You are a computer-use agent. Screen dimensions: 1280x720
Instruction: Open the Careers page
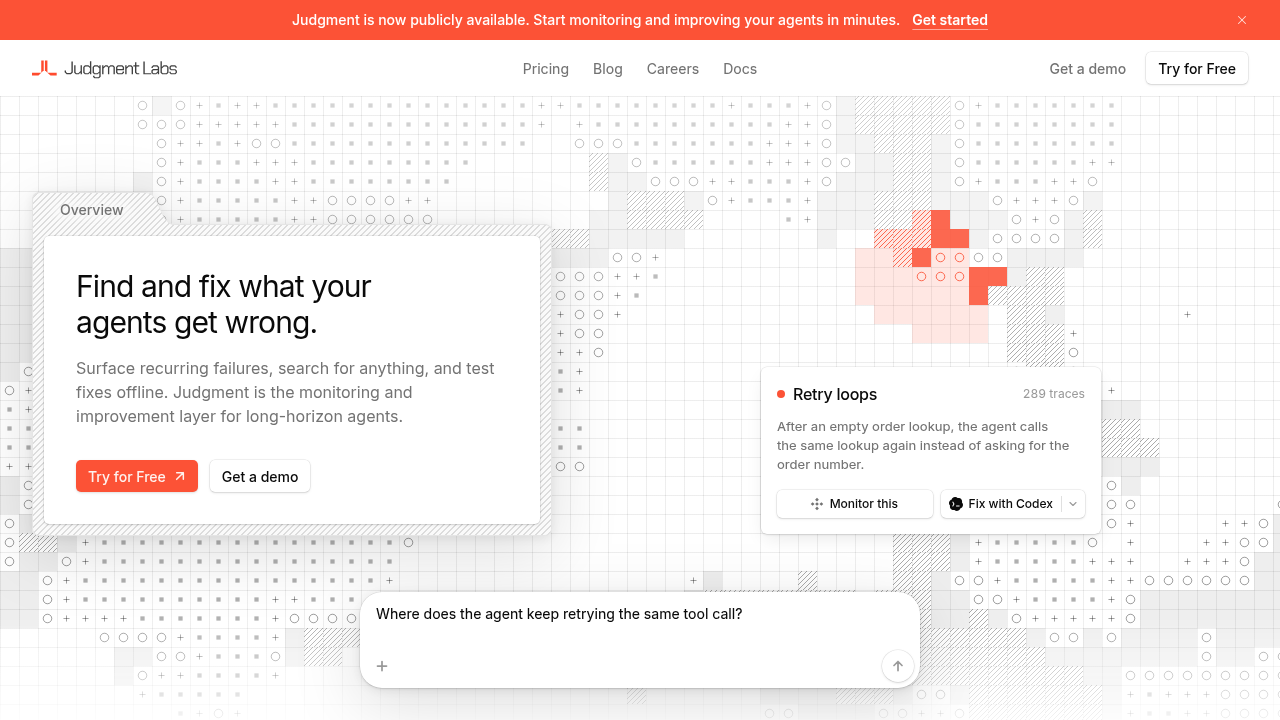pyautogui.click(x=673, y=69)
